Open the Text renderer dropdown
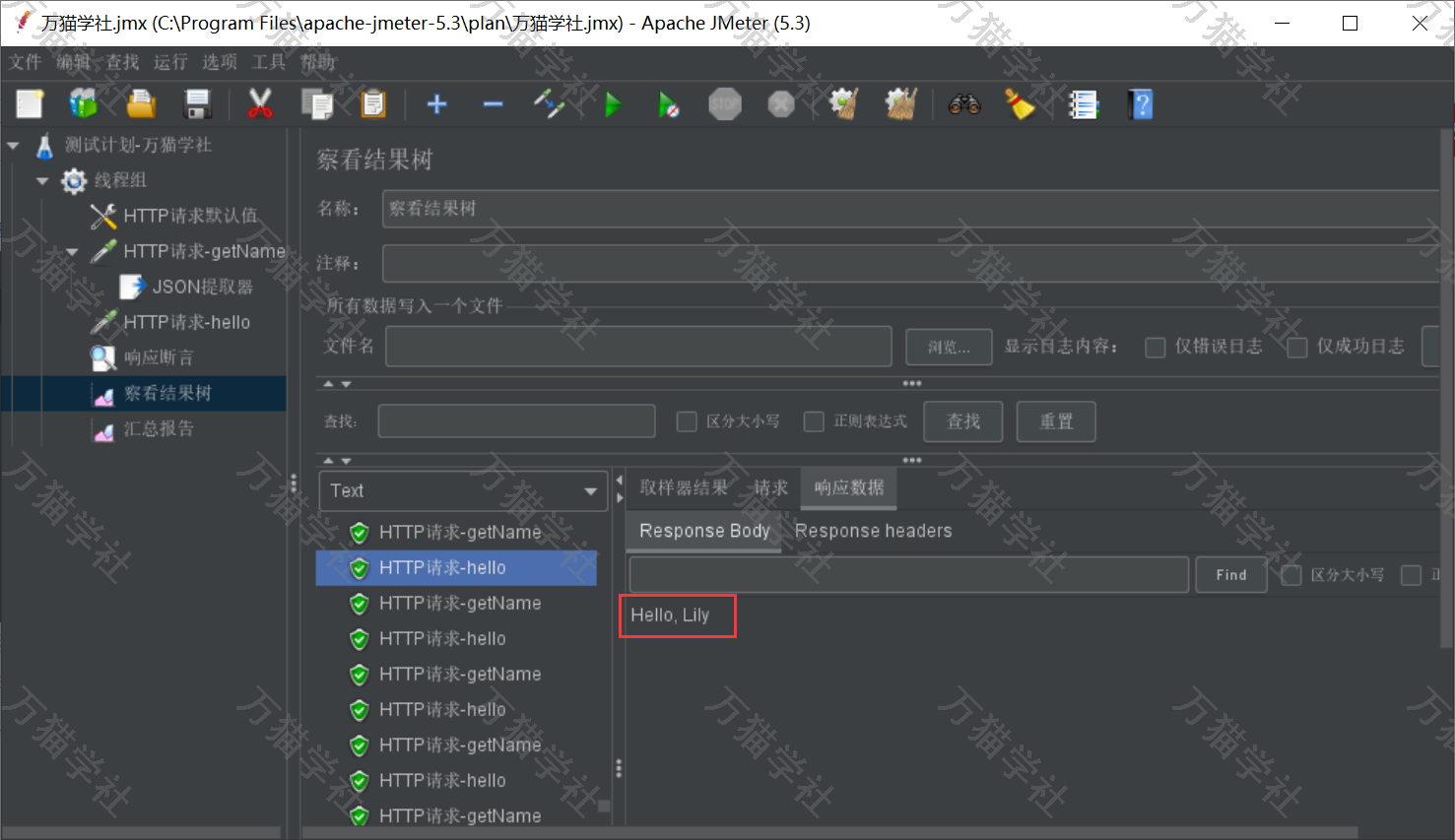This screenshot has height=840, width=1455. 463,490
